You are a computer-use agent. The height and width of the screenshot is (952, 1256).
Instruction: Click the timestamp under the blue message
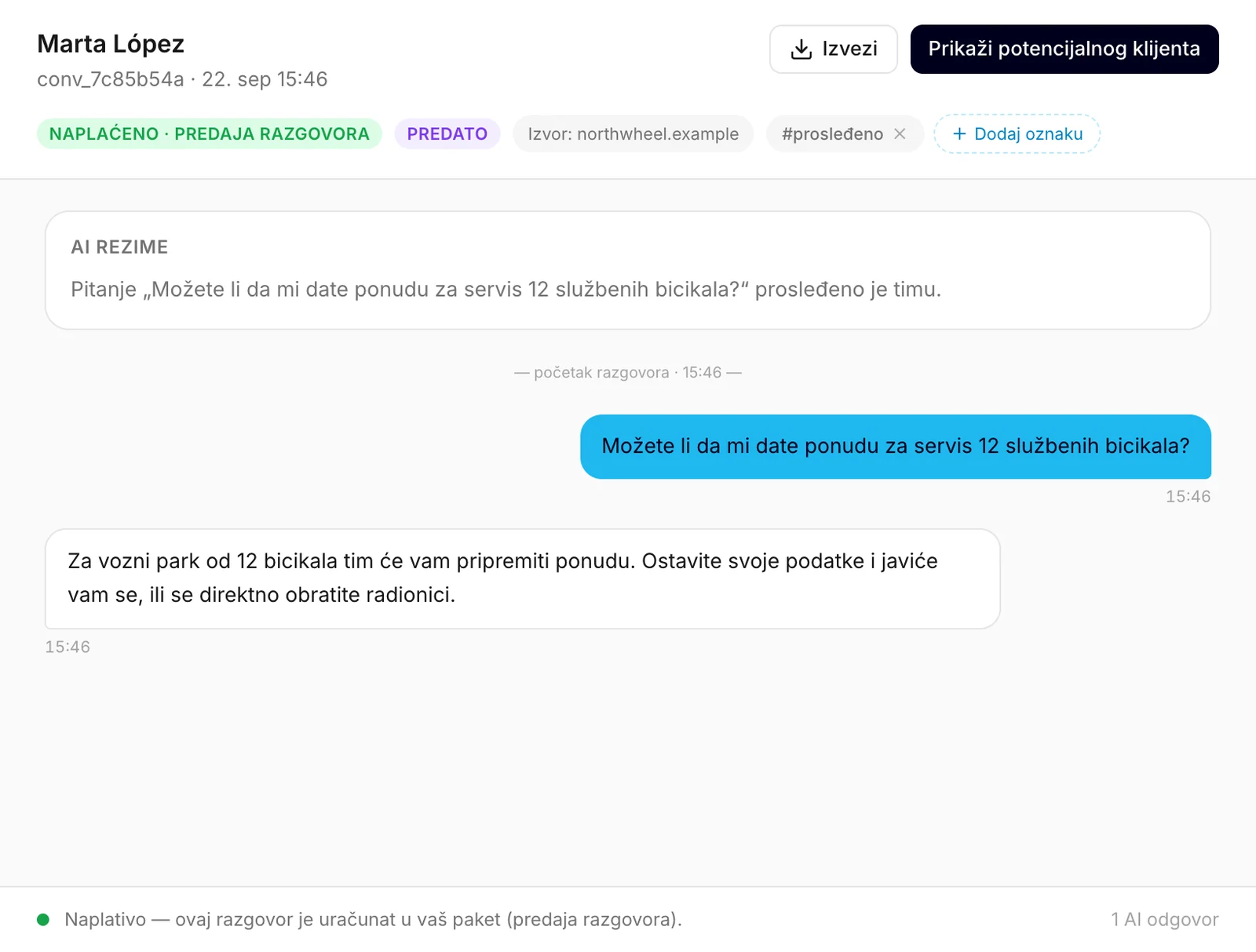(1188, 497)
